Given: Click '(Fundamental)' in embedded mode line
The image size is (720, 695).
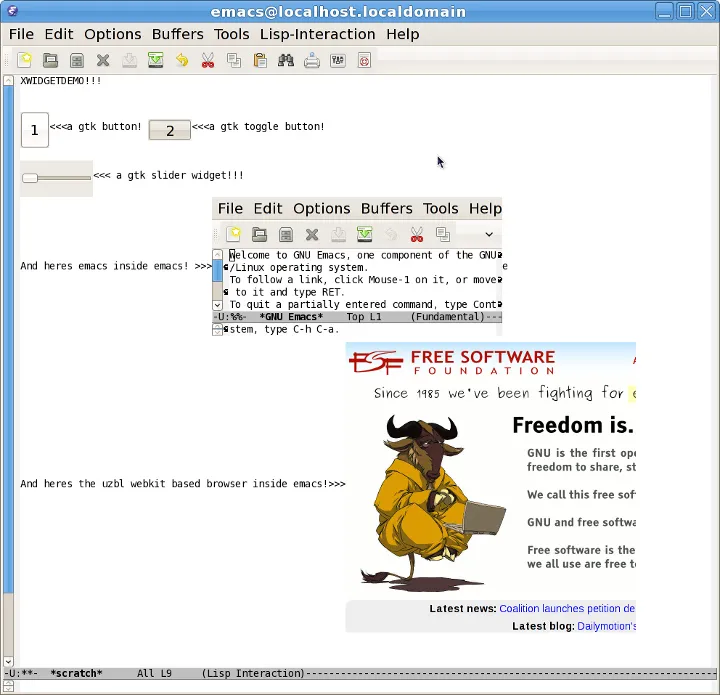Looking at the screenshot, I should 448,317.
